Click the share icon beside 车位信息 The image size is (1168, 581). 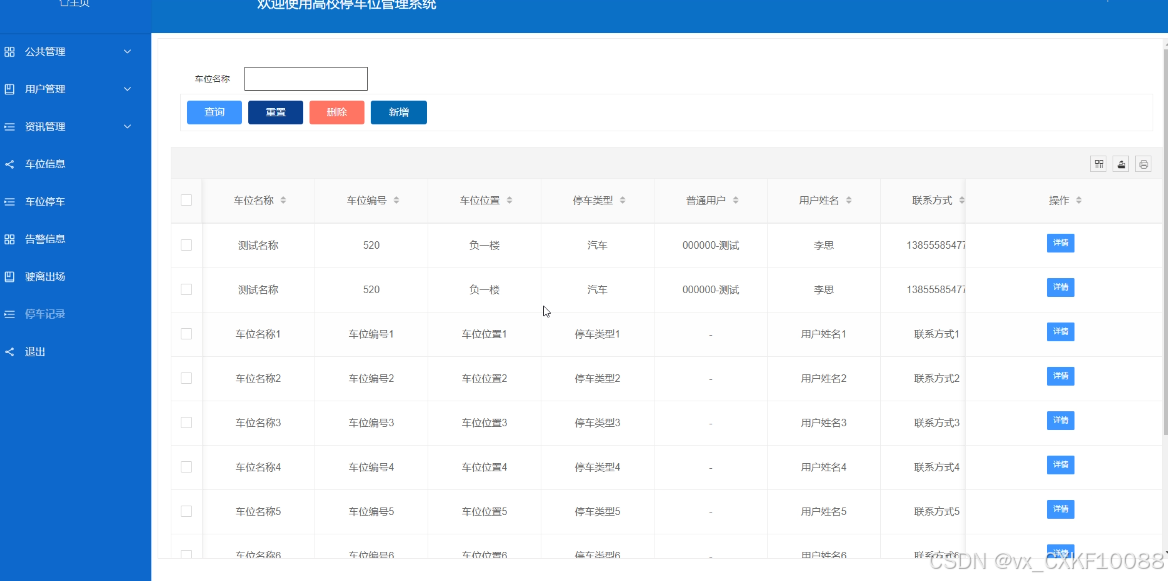[x=10, y=164]
